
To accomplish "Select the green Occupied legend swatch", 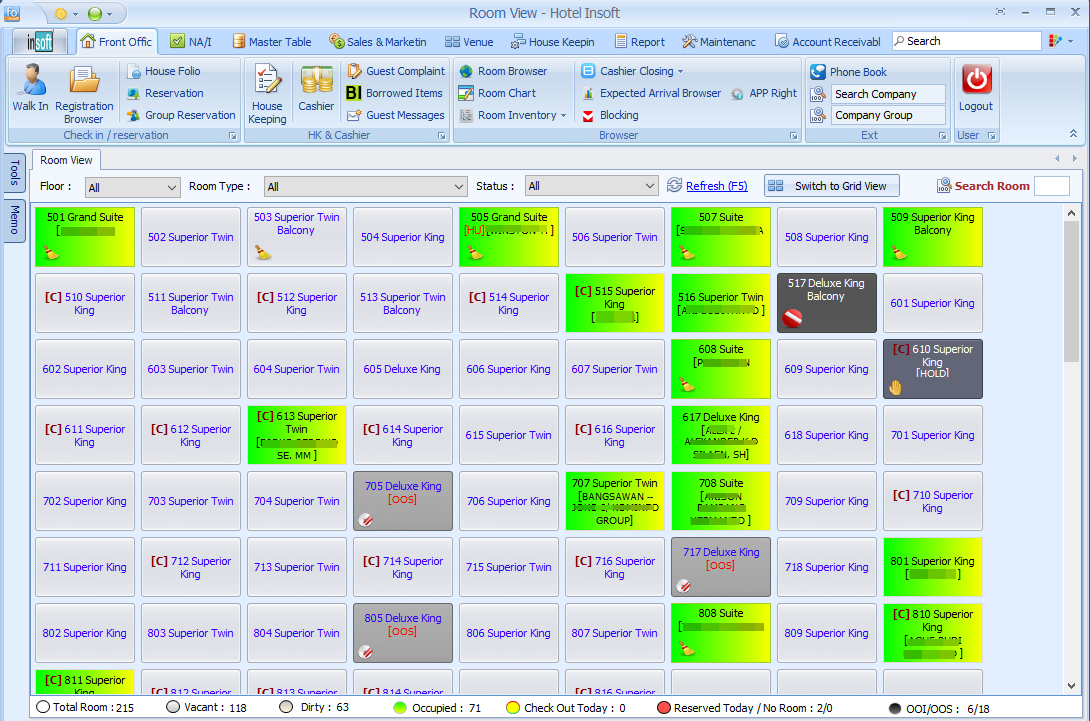I will tap(400, 708).
